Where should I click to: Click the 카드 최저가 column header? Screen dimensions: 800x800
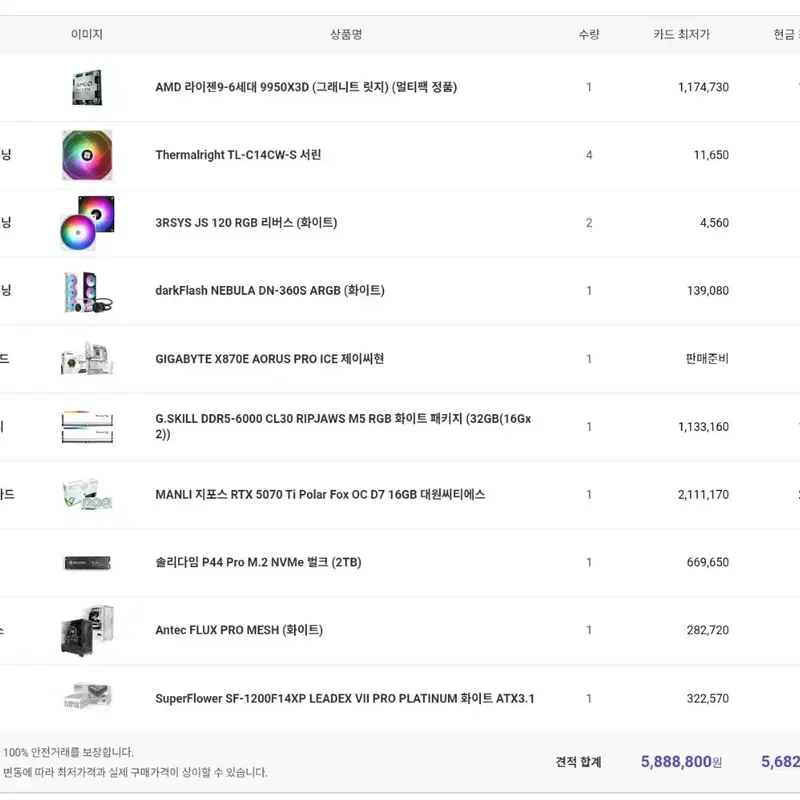681,34
